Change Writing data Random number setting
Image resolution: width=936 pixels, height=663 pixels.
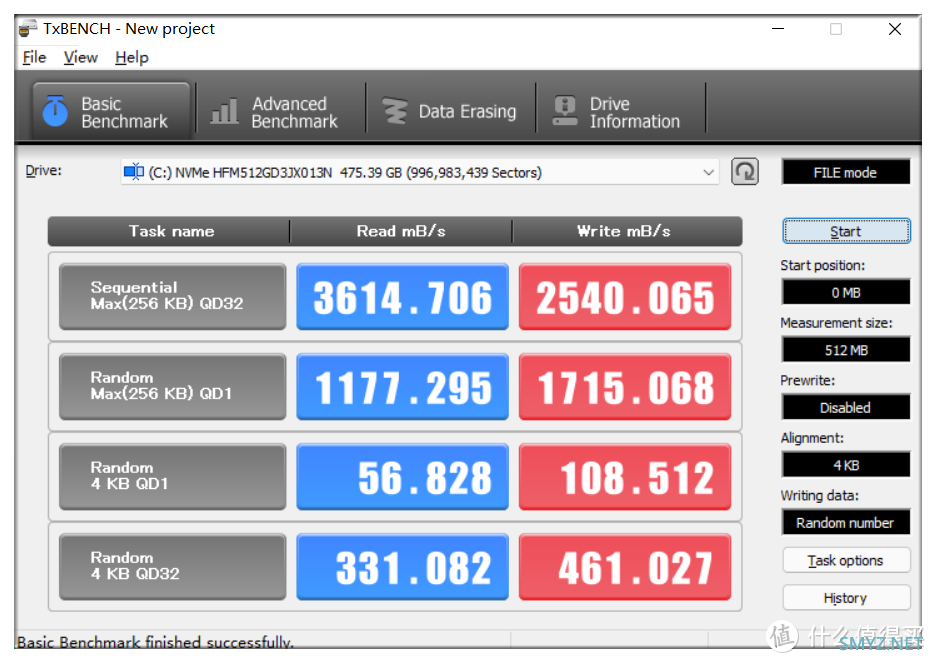(846, 522)
